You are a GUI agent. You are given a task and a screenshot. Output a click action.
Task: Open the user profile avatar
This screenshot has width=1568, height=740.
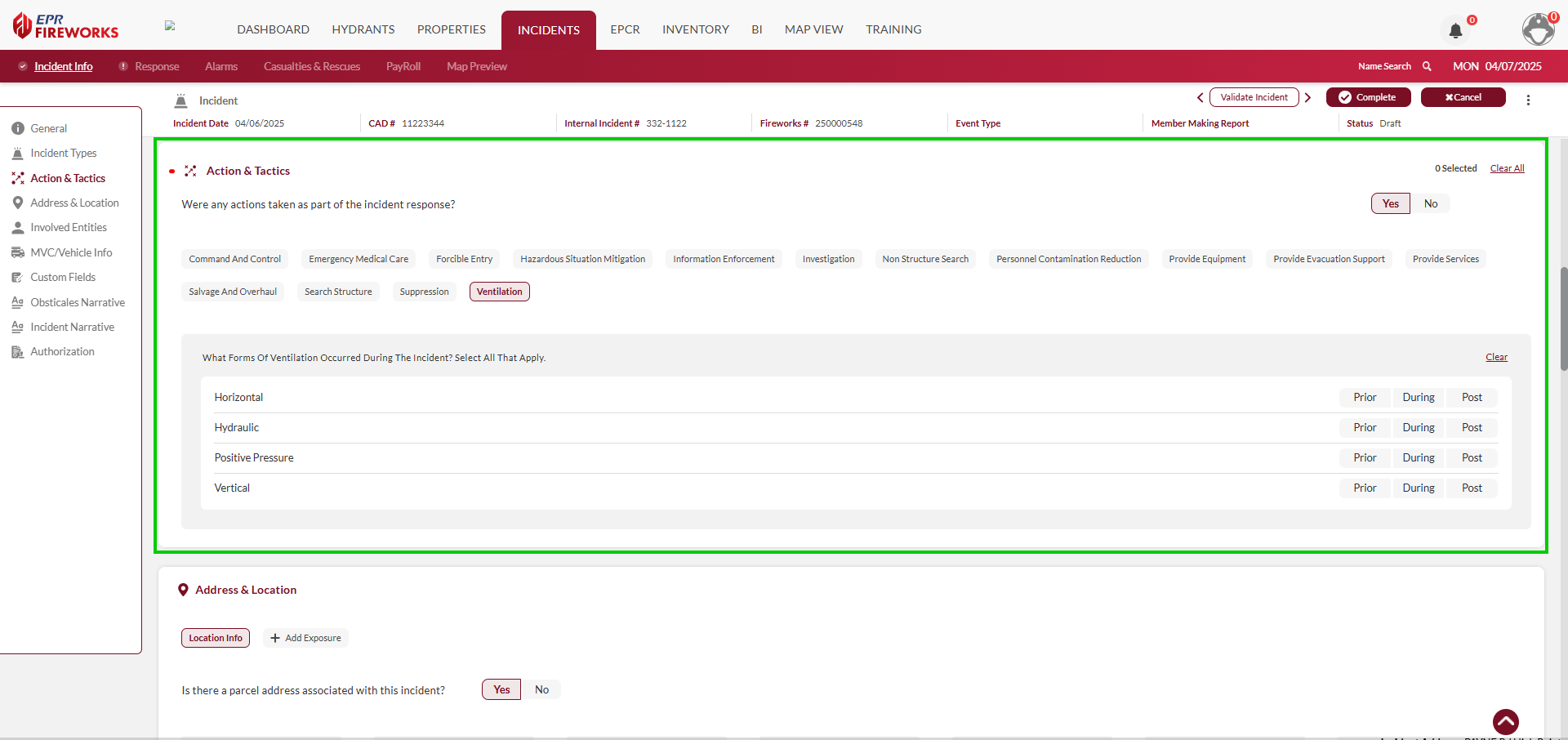coord(1539,29)
